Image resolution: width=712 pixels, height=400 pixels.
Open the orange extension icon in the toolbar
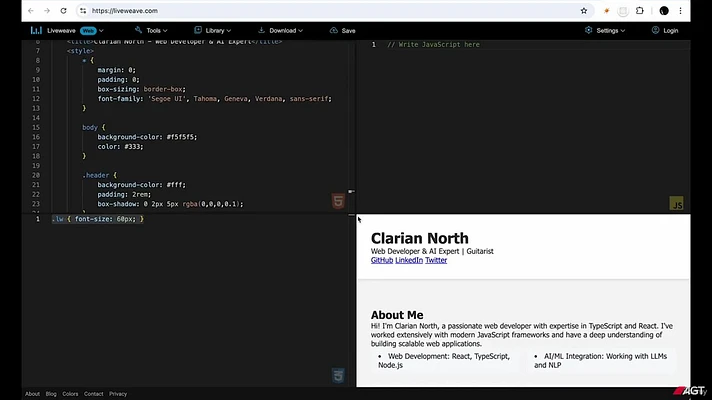coord(606,11)
